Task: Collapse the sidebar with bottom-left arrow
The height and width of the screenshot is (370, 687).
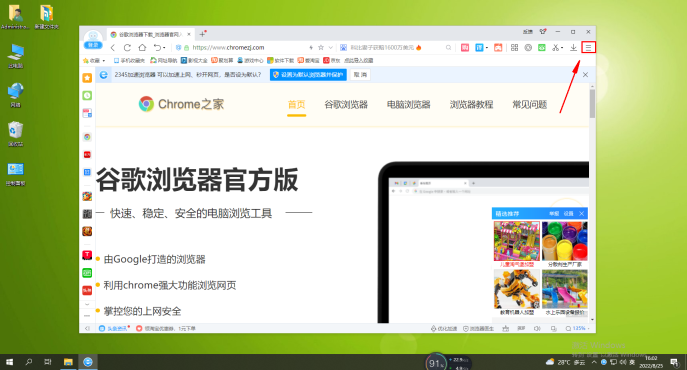Action: tap(87, 328)
